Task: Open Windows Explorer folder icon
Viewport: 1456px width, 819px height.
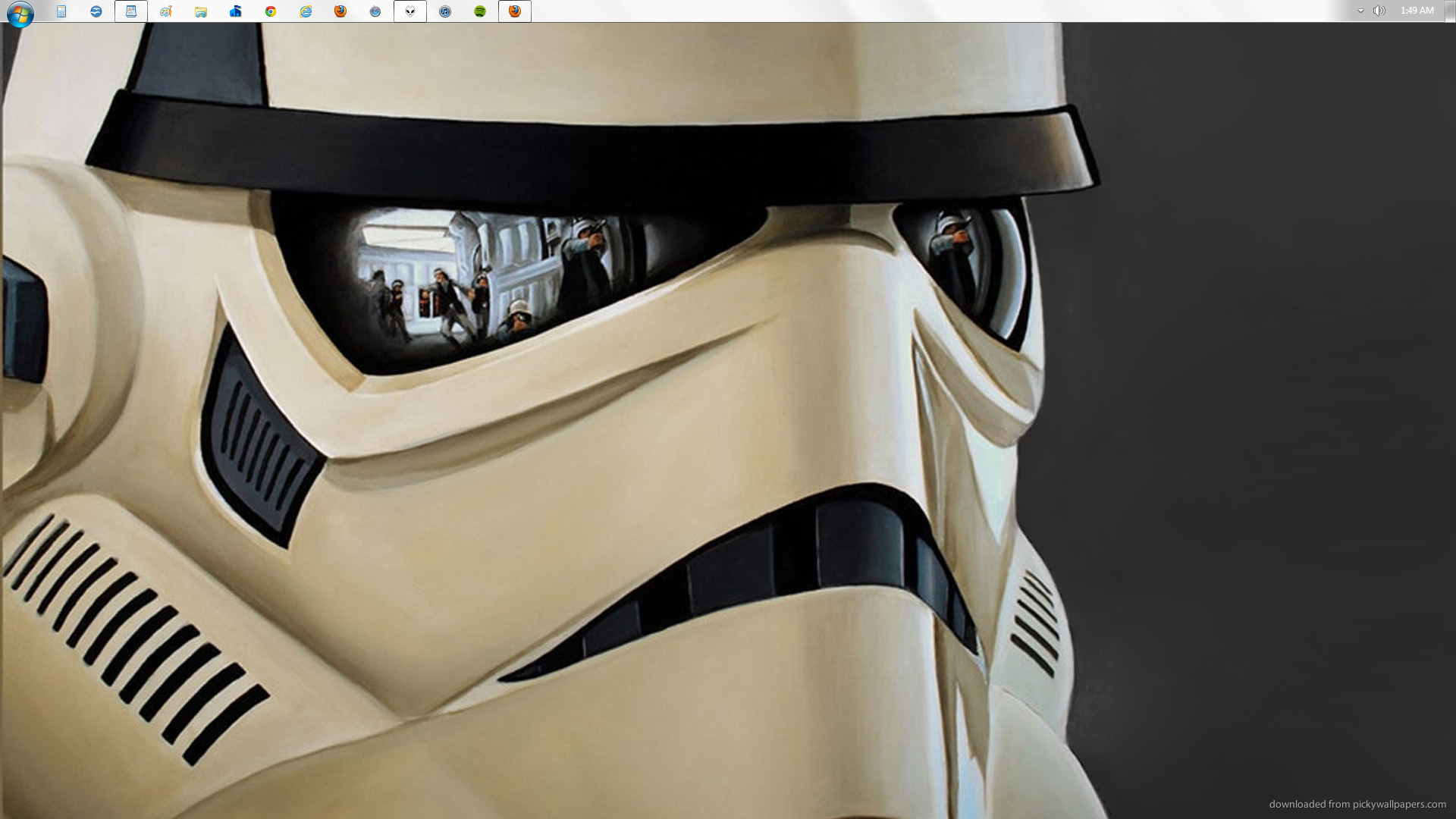Action: 201,11
